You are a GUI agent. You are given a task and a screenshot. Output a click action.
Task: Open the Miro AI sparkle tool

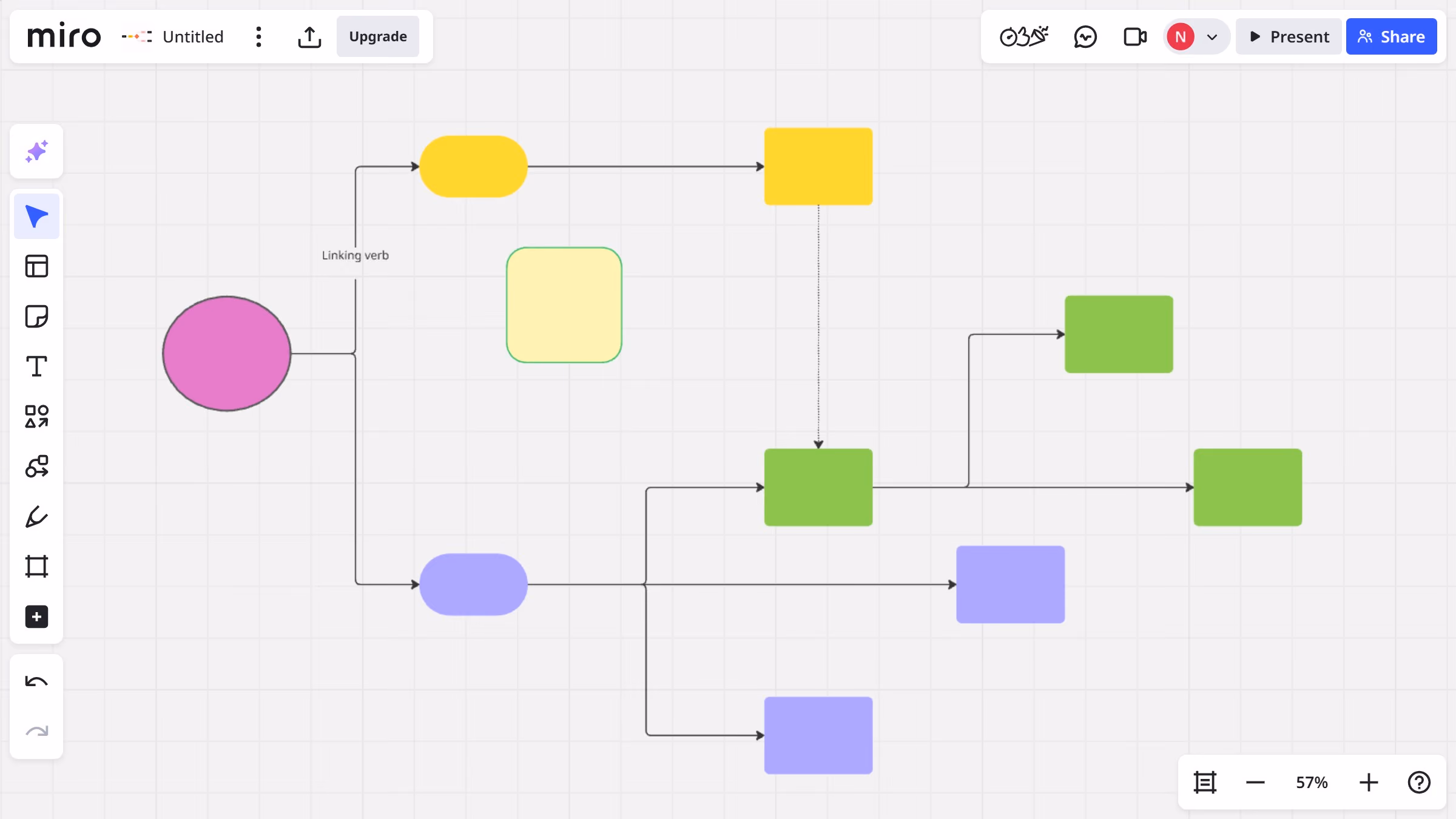point(36,152)
